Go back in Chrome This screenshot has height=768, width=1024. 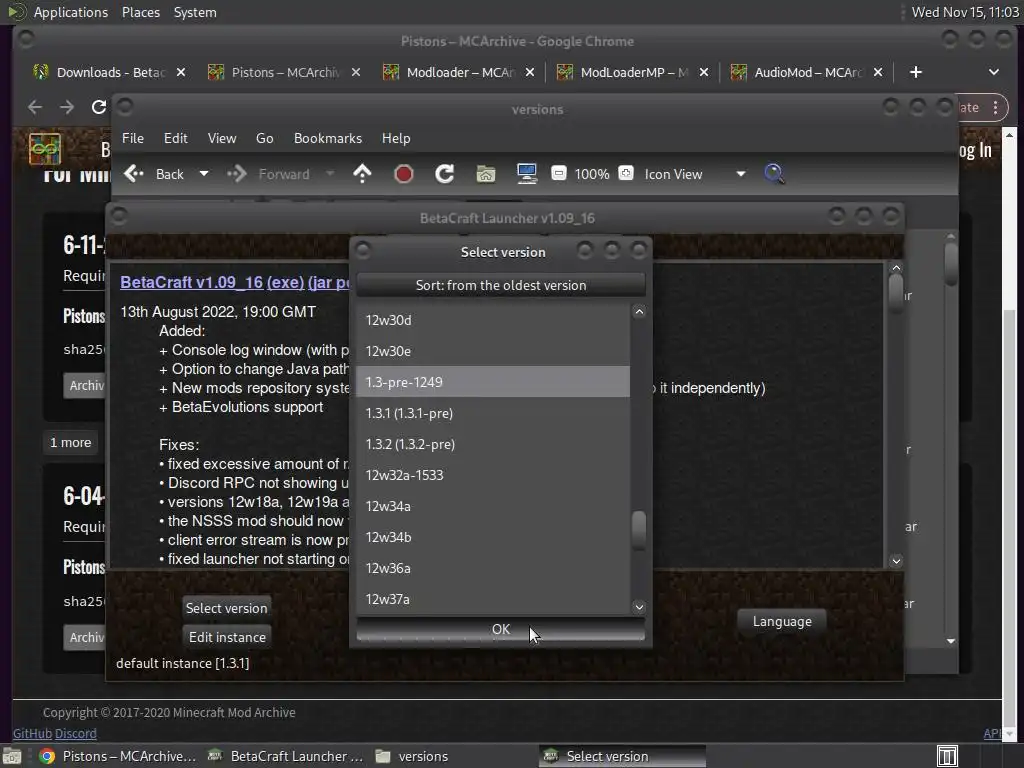(35, 107)
